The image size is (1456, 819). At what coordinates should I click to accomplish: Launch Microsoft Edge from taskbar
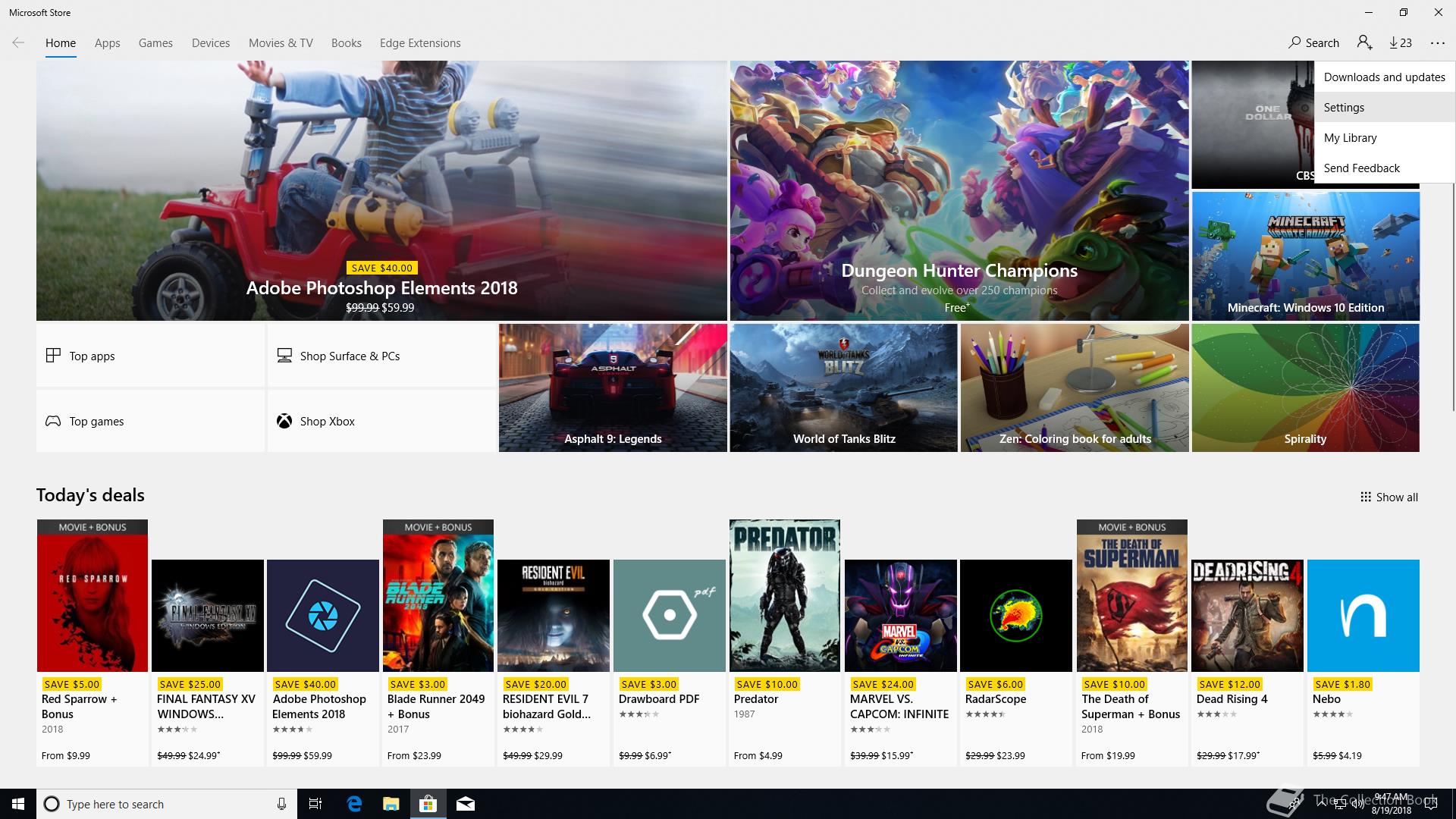(x=354, y=804)
